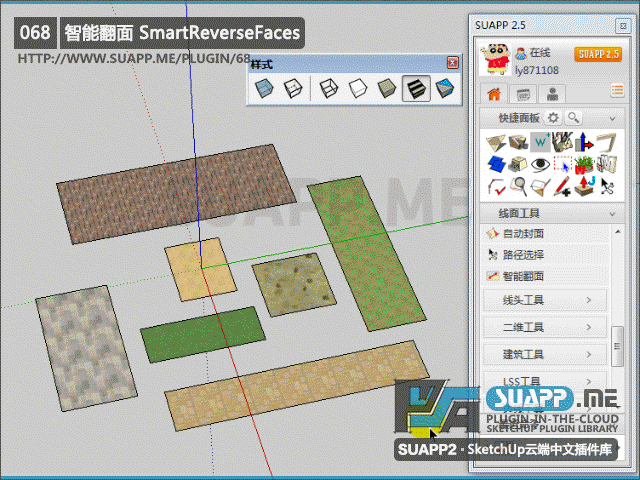Viewport: 640px width, 480px height.
Task: Click the W+ gray icon
Action: pos(540,142)
